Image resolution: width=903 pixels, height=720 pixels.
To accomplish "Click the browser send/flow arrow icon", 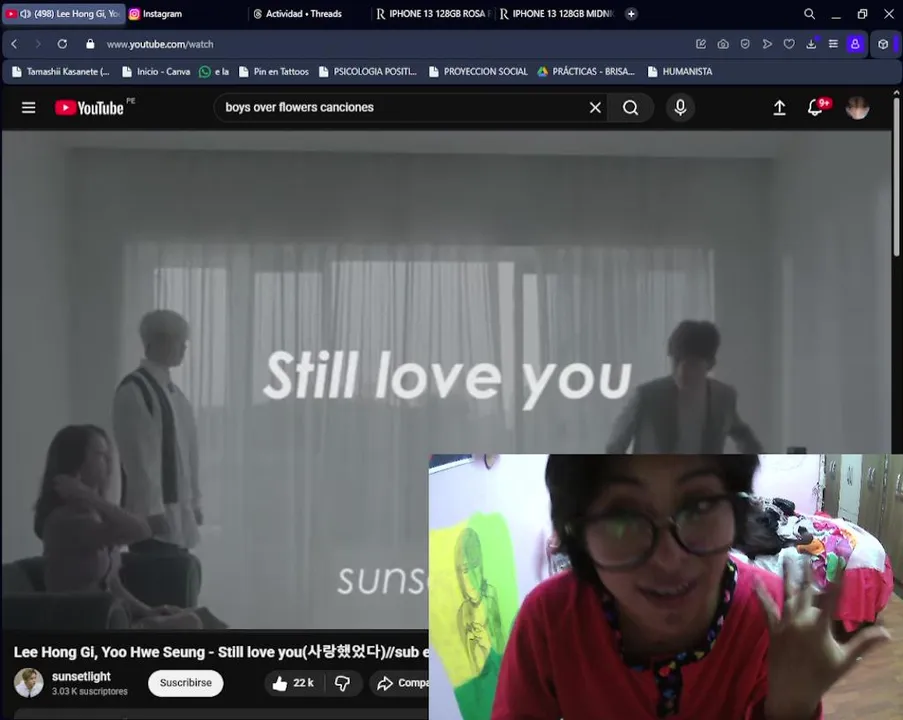I will (767, 44).
